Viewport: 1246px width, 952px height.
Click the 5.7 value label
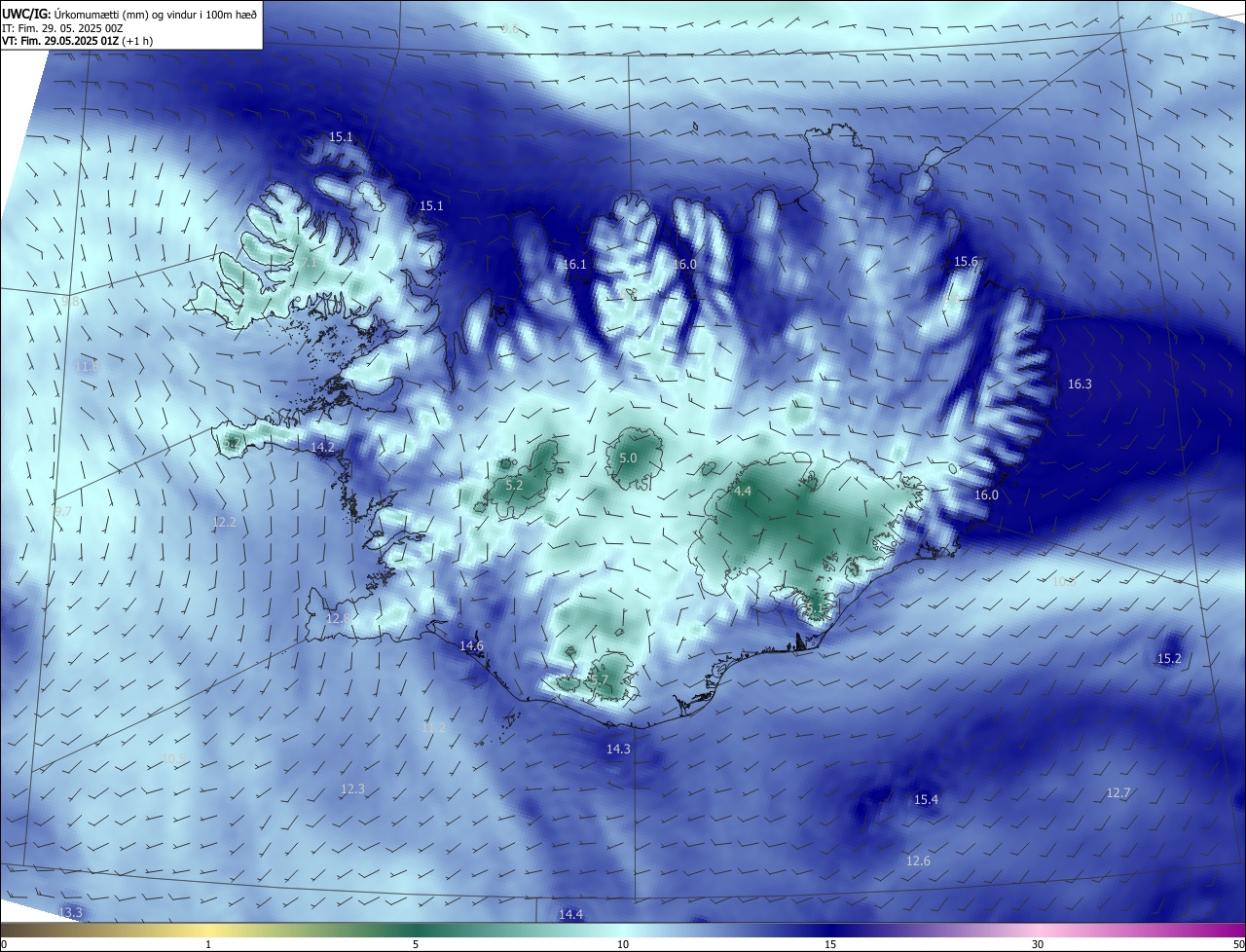coord(599,680)
